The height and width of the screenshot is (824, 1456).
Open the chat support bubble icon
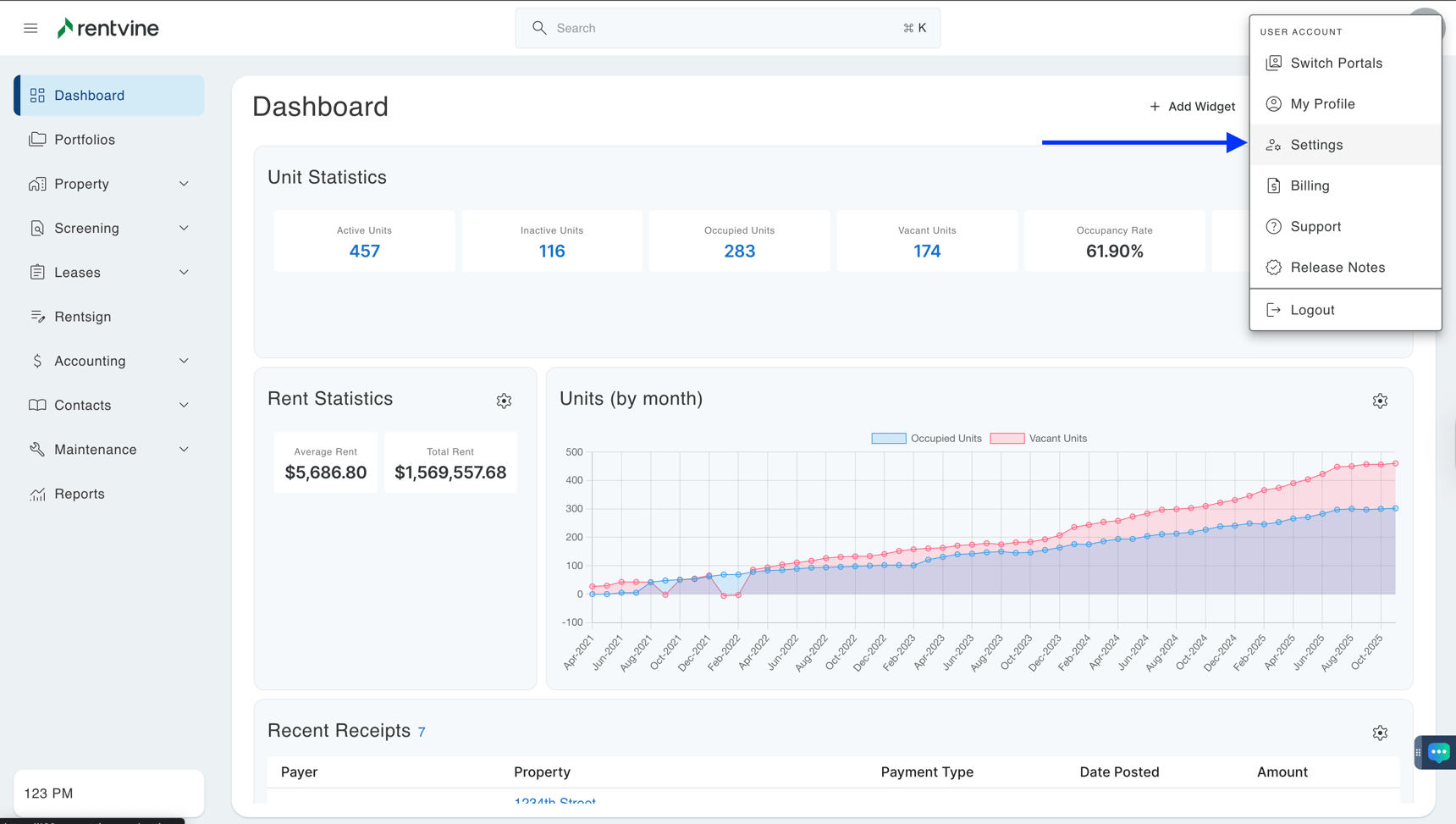click(x=1438, y=752)
